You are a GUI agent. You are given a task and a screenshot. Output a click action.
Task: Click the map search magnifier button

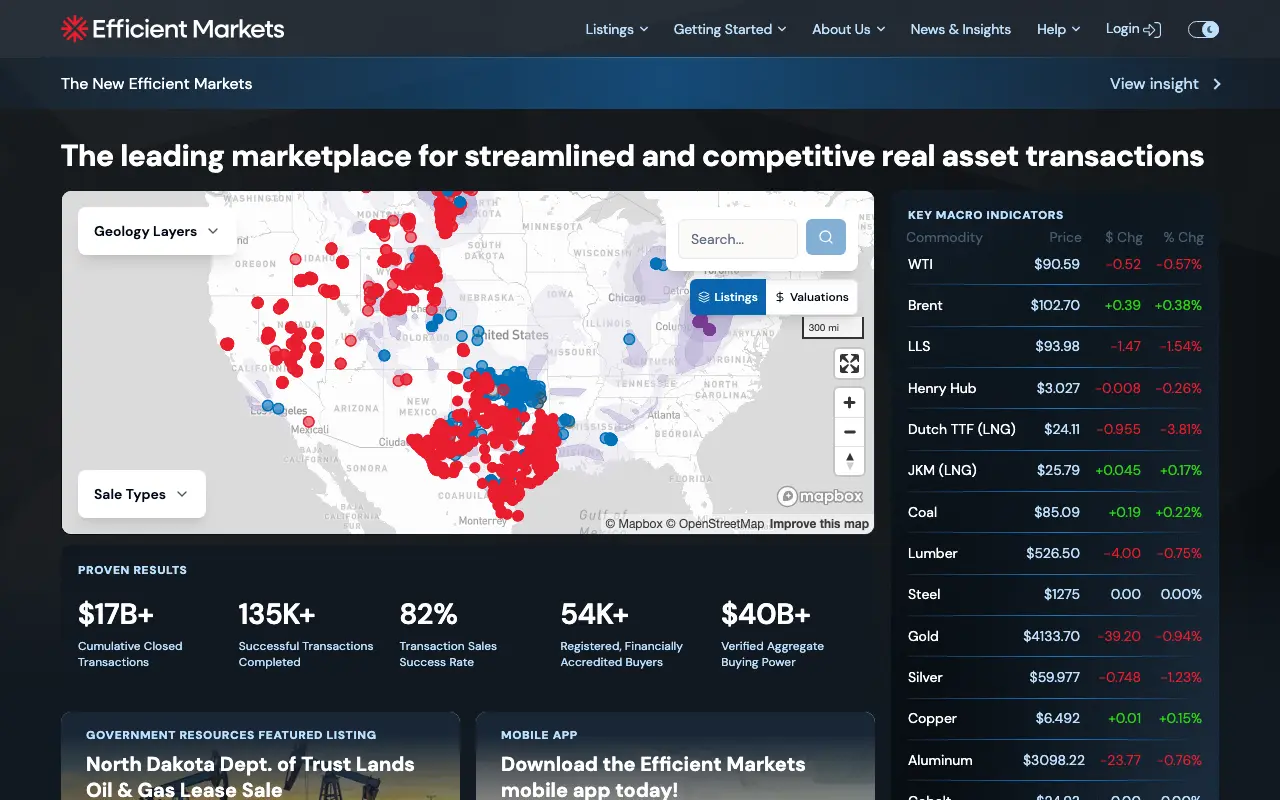pos(826,238)
